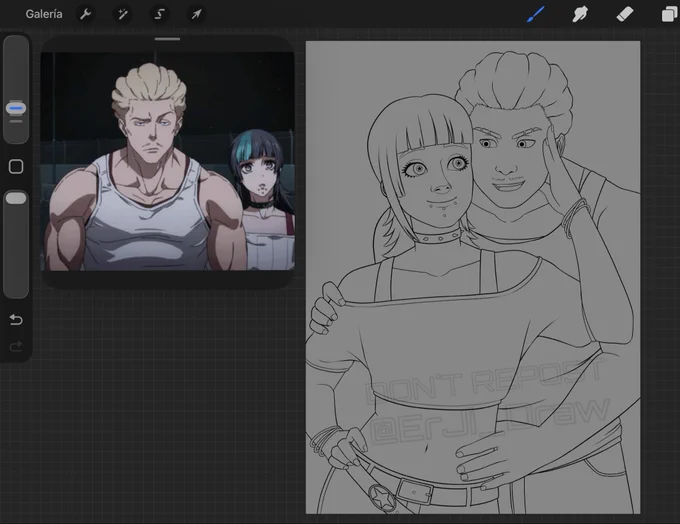Image resolution: width=680 pixels, height=524 pixels.
Task: Tap the square Modify button in sidebar
Action: point(16,167)
